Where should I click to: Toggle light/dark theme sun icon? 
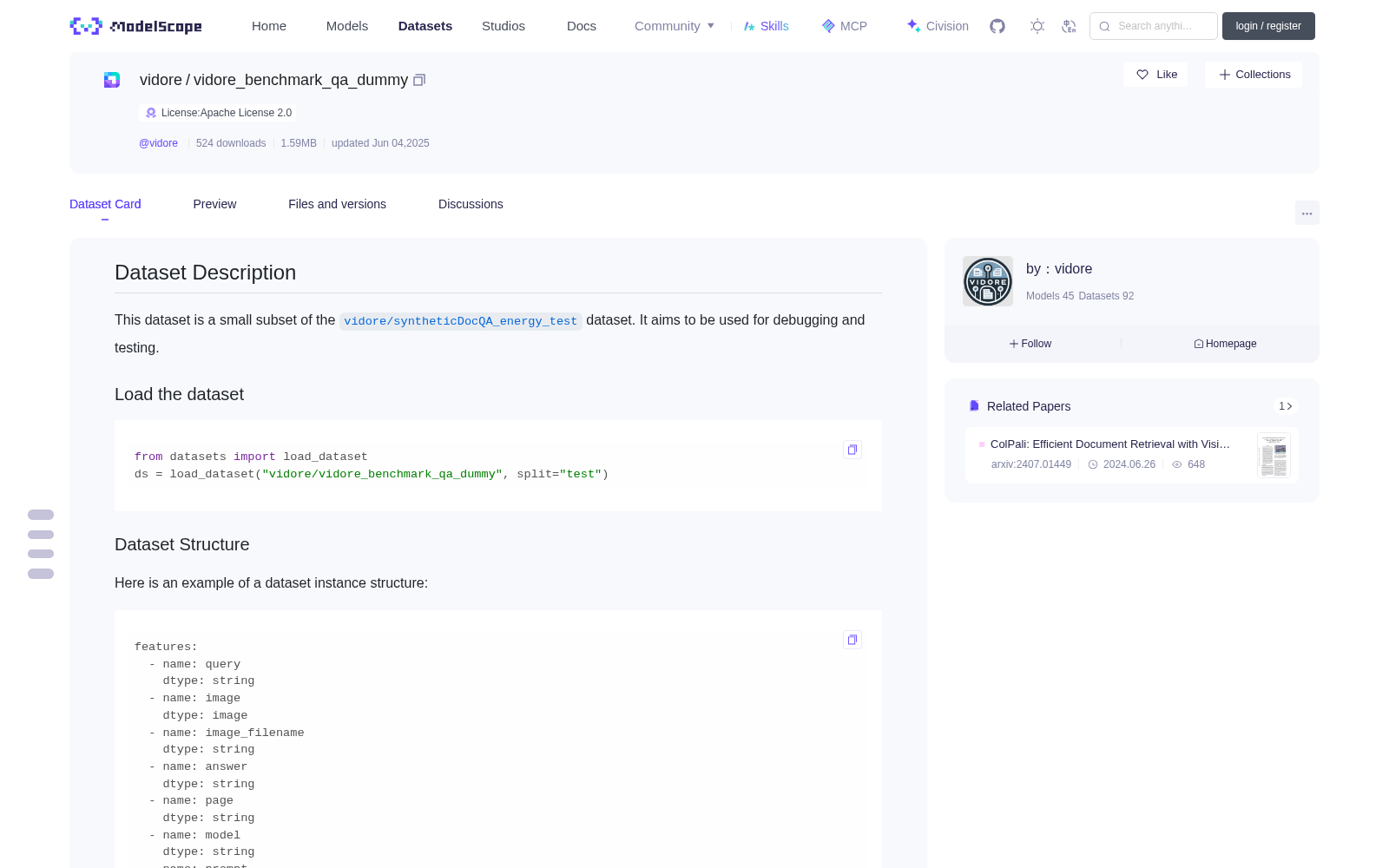[1037, 26]
